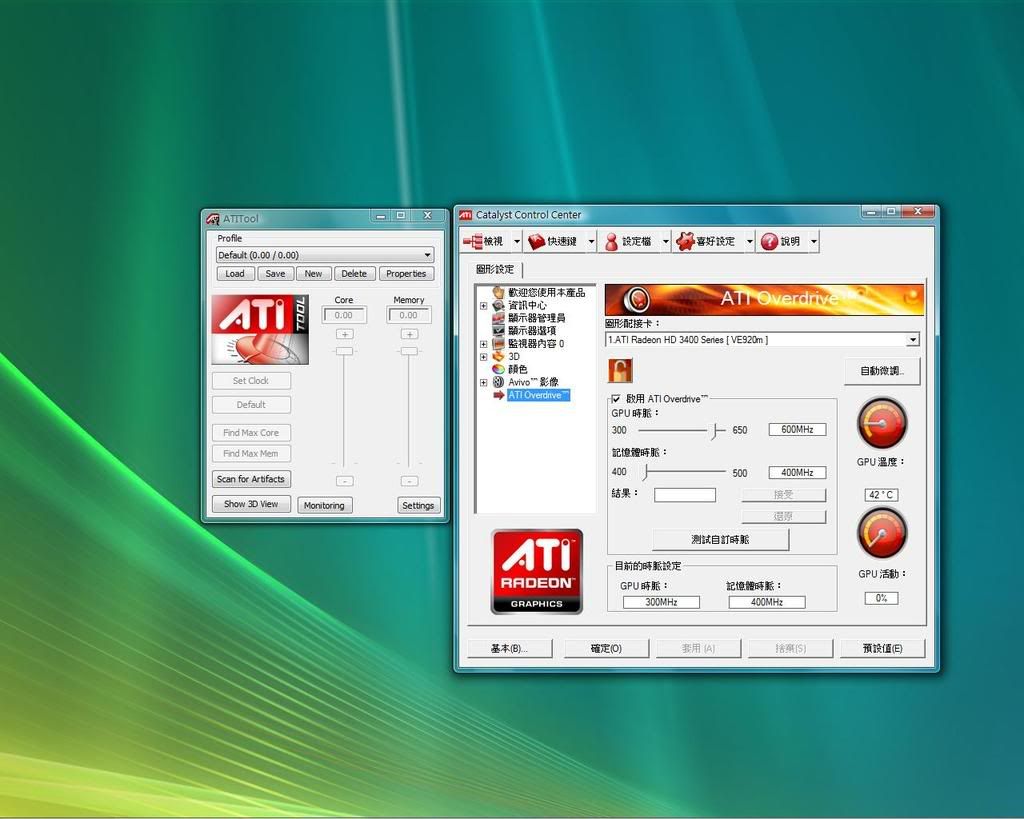Screen dimensions: 1024x819
Task: Select the 顏色 (Color) tree icon
Action: pos(498,369)
